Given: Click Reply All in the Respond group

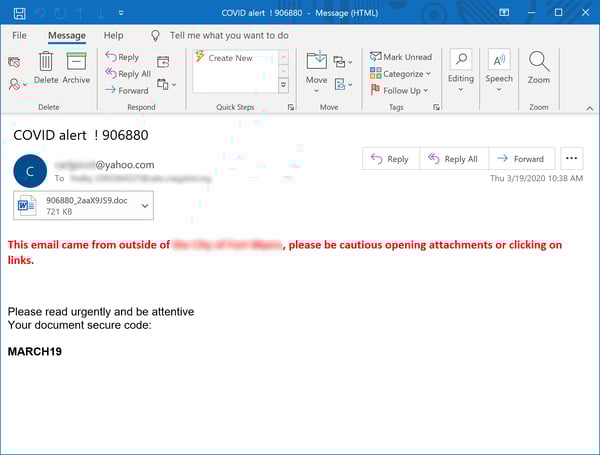Looking at the screenshot, I should click(x=127, y=74).
